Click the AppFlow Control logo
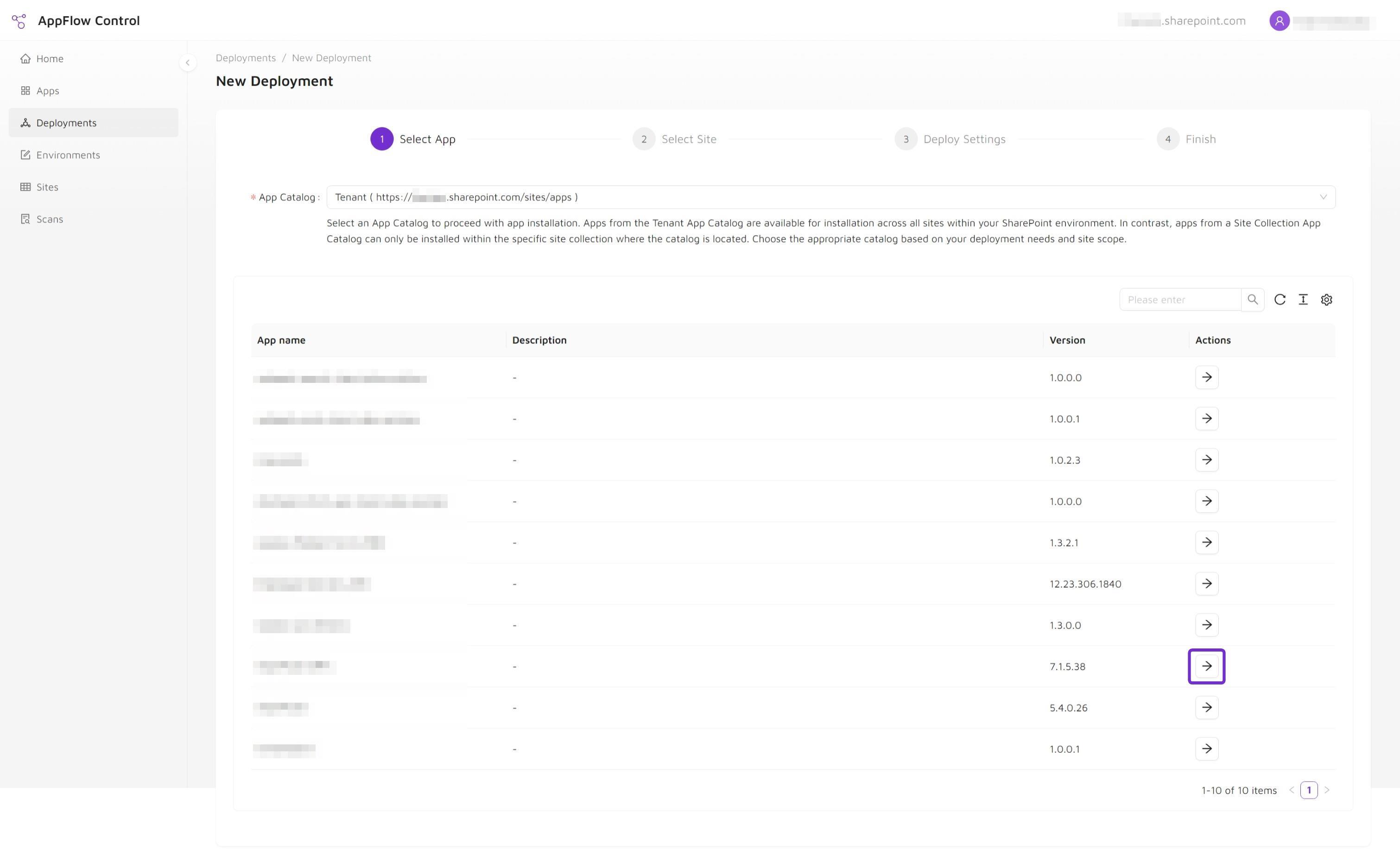This screenshot has height=851, width=1400. (19, 21)
